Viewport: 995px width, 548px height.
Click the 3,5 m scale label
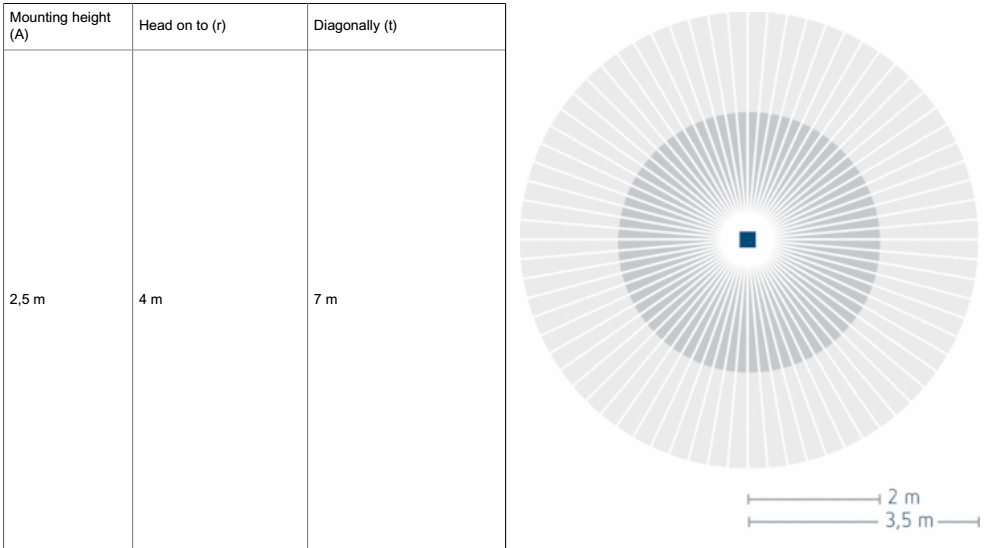[x=909, y=521]
